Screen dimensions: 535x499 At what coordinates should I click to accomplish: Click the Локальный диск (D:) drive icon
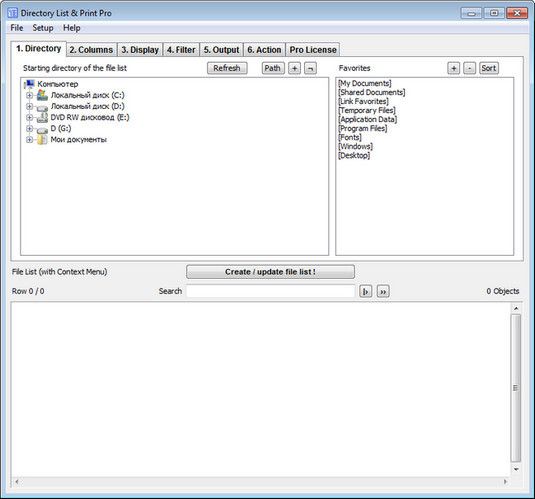[42, 107]
